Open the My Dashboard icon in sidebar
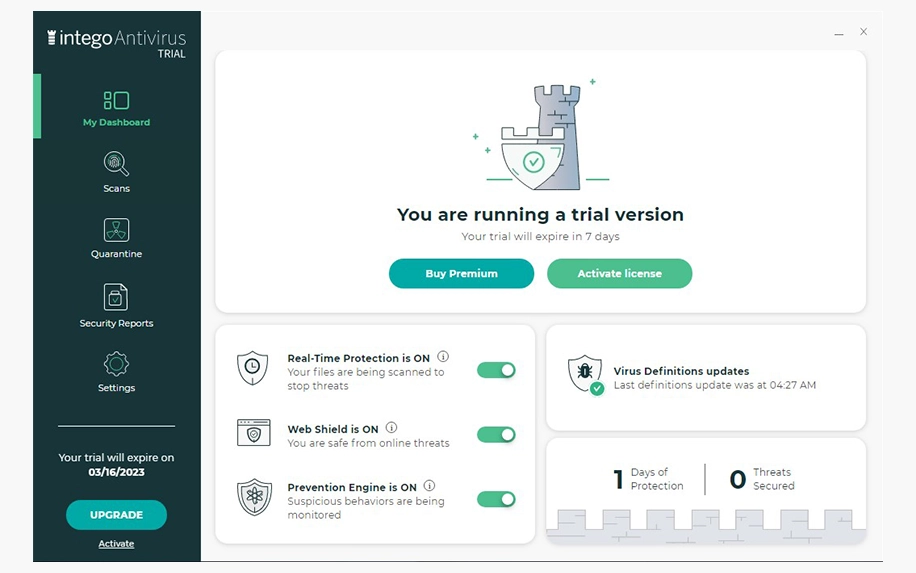916x573 pixels. pos(116,100)
